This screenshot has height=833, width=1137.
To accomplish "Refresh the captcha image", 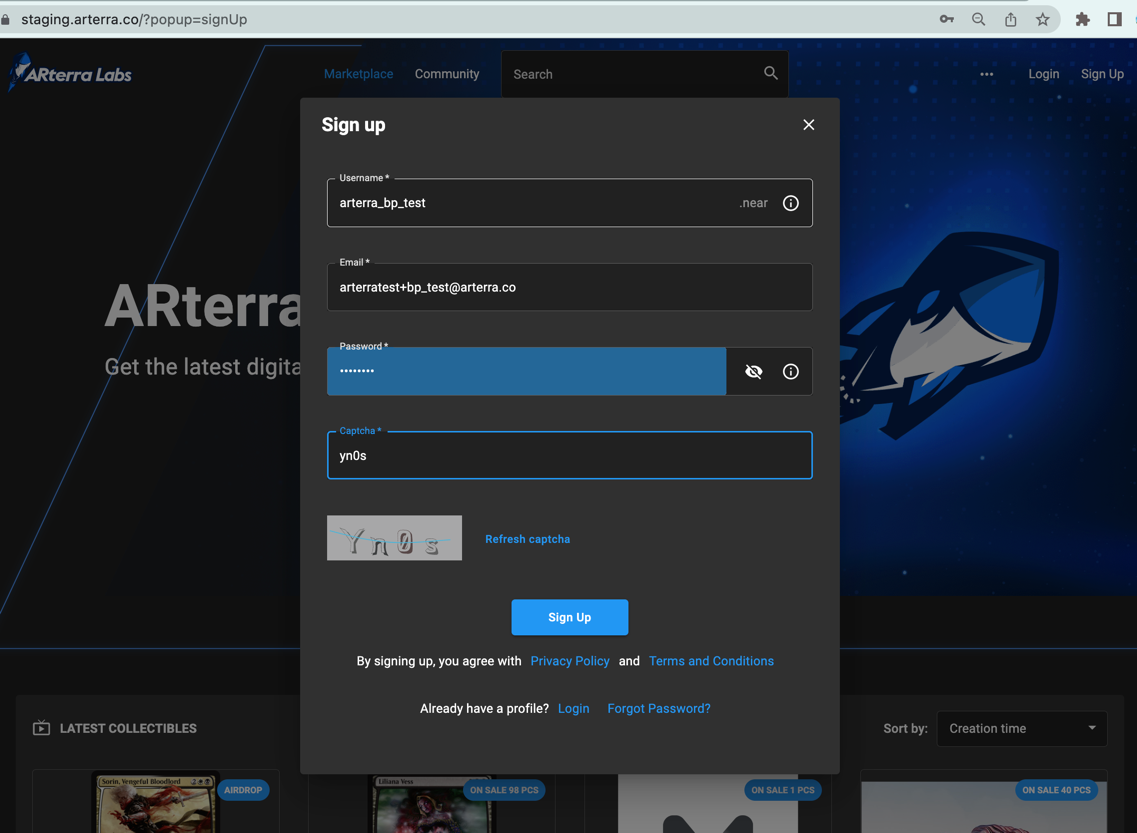I will tap(527, 539).
